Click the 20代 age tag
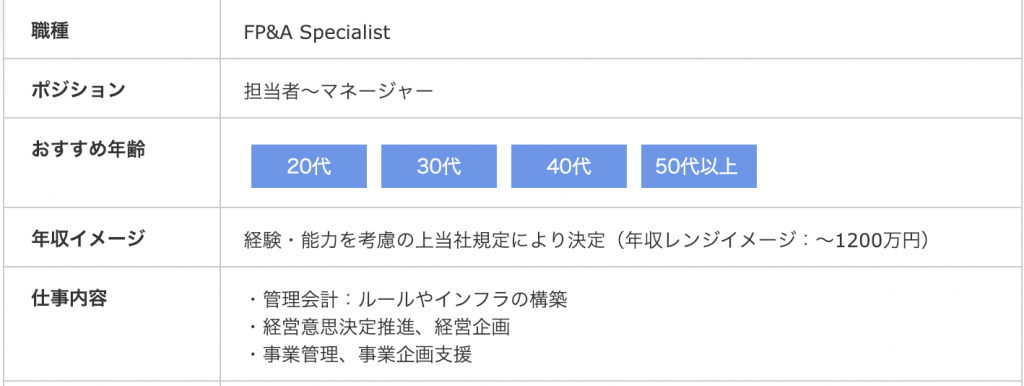 pos(309,167)
